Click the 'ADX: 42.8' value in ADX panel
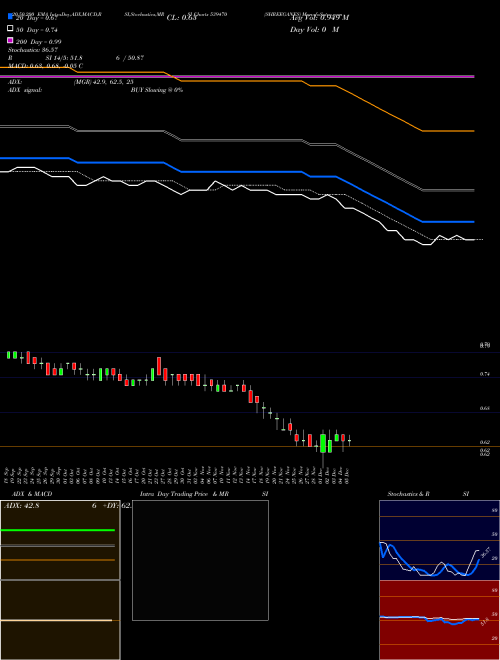This screenshot has width=500, height=660. pyautogui.click(x=21, y=506)
